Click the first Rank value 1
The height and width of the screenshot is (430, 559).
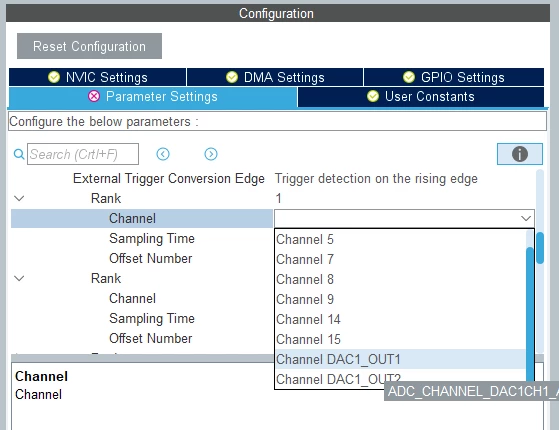[278, 198]
